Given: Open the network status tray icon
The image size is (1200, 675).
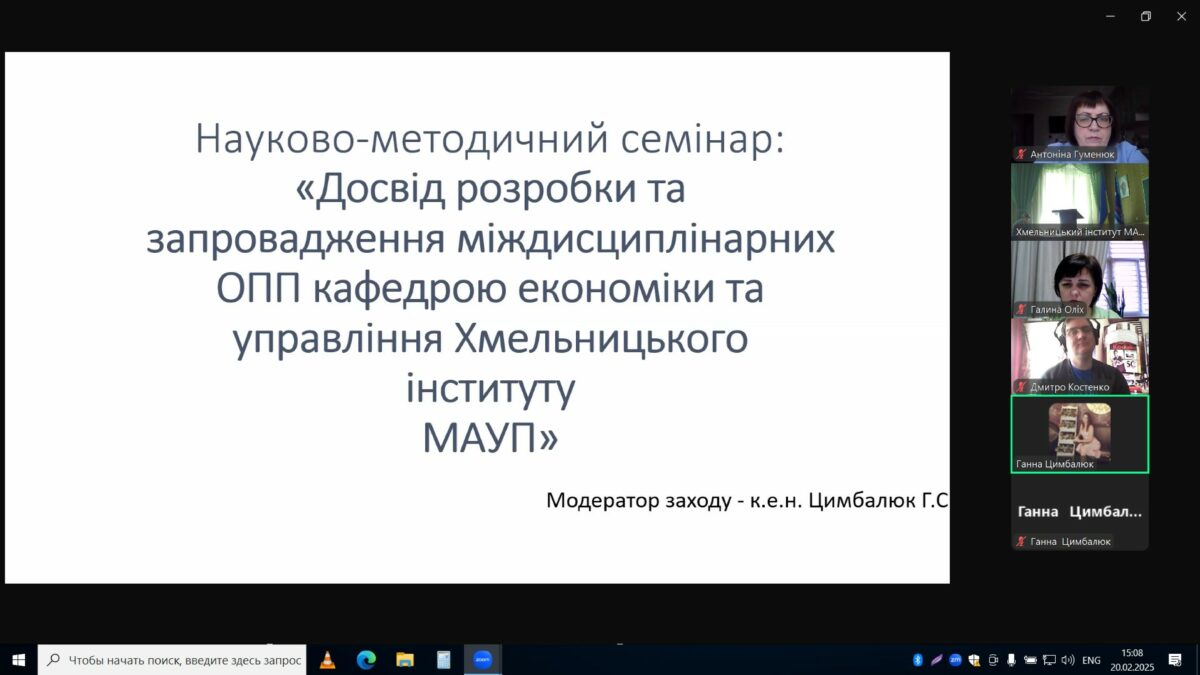Looking at the screenshot, I should click(1049, 660).
